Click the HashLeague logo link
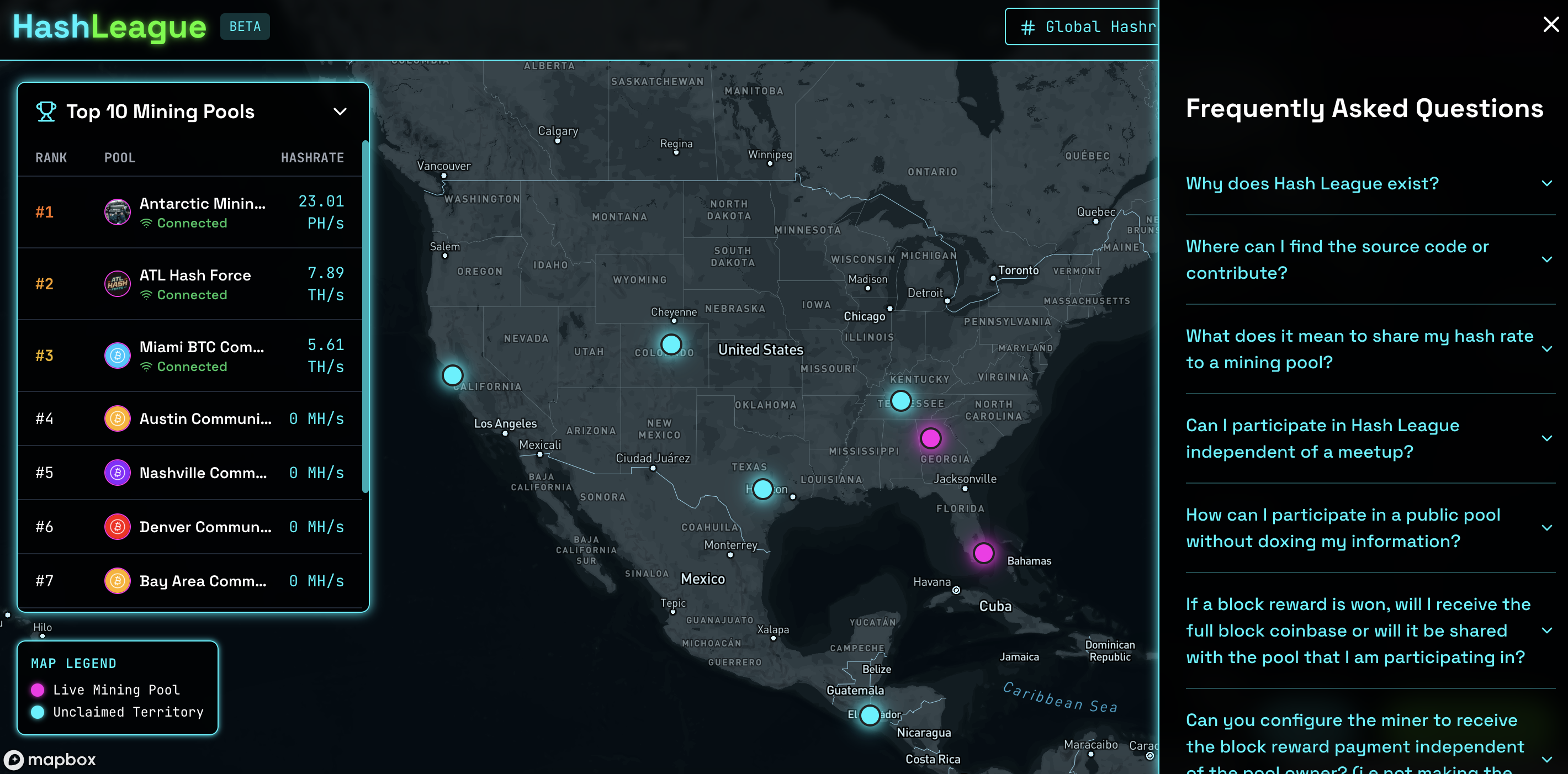This screenshot has height=774, width=1568. click(109, 26)
